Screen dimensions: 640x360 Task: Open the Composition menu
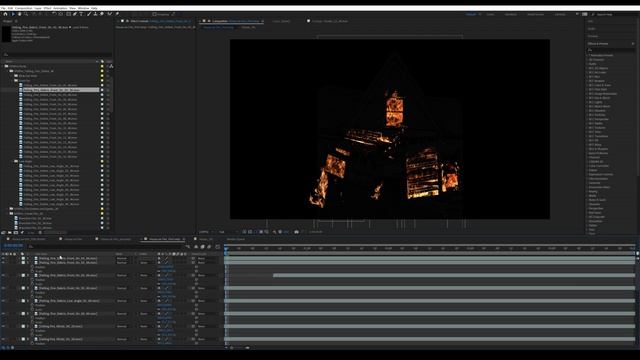[23, 8]
